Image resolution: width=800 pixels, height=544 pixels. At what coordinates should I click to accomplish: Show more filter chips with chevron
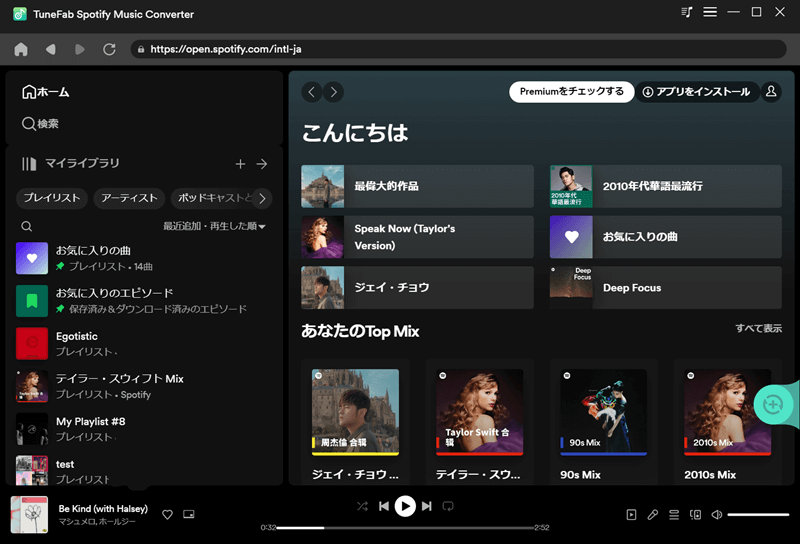click(x=262, y=198)
